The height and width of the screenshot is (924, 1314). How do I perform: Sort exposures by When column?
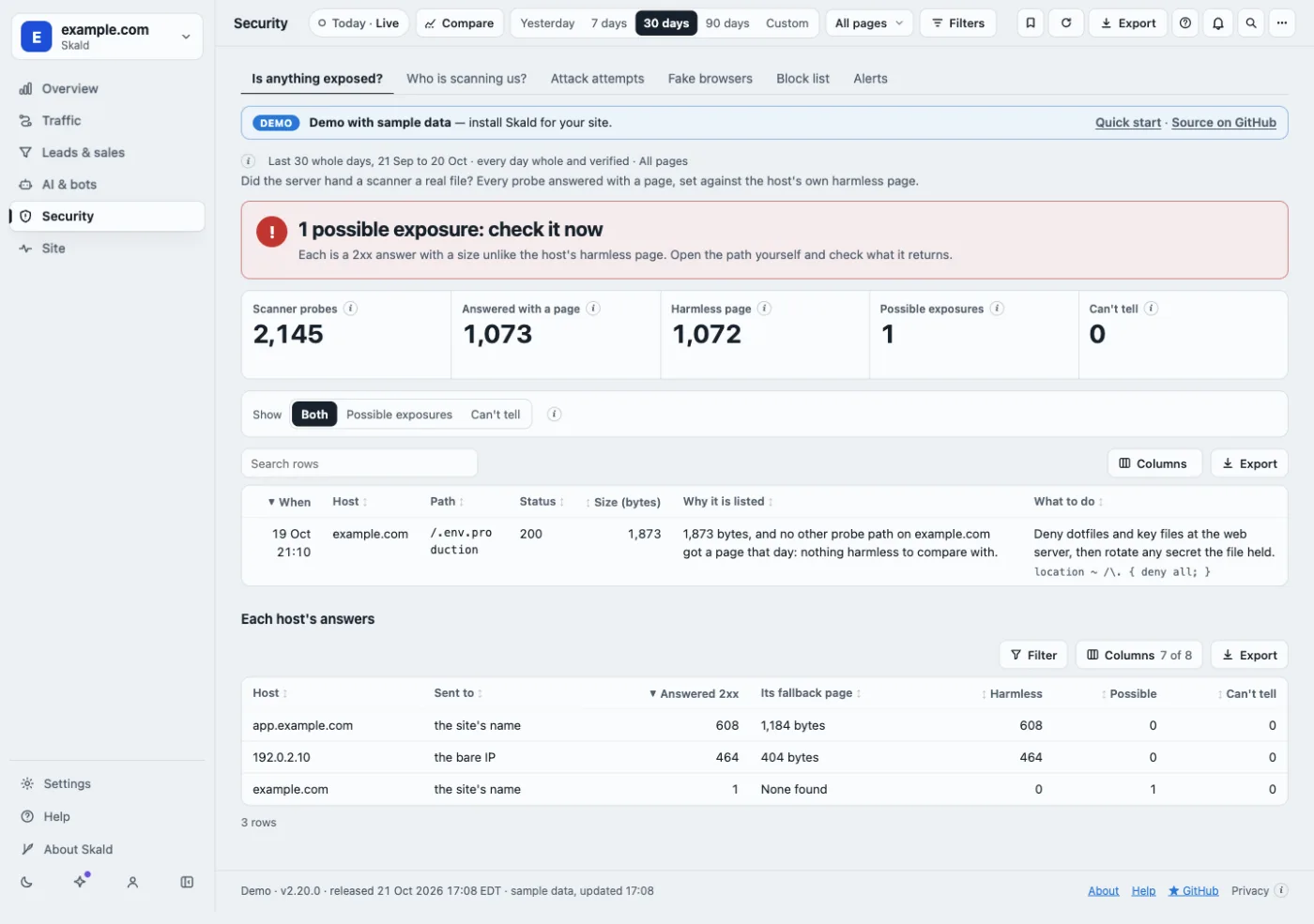(289, 502)
